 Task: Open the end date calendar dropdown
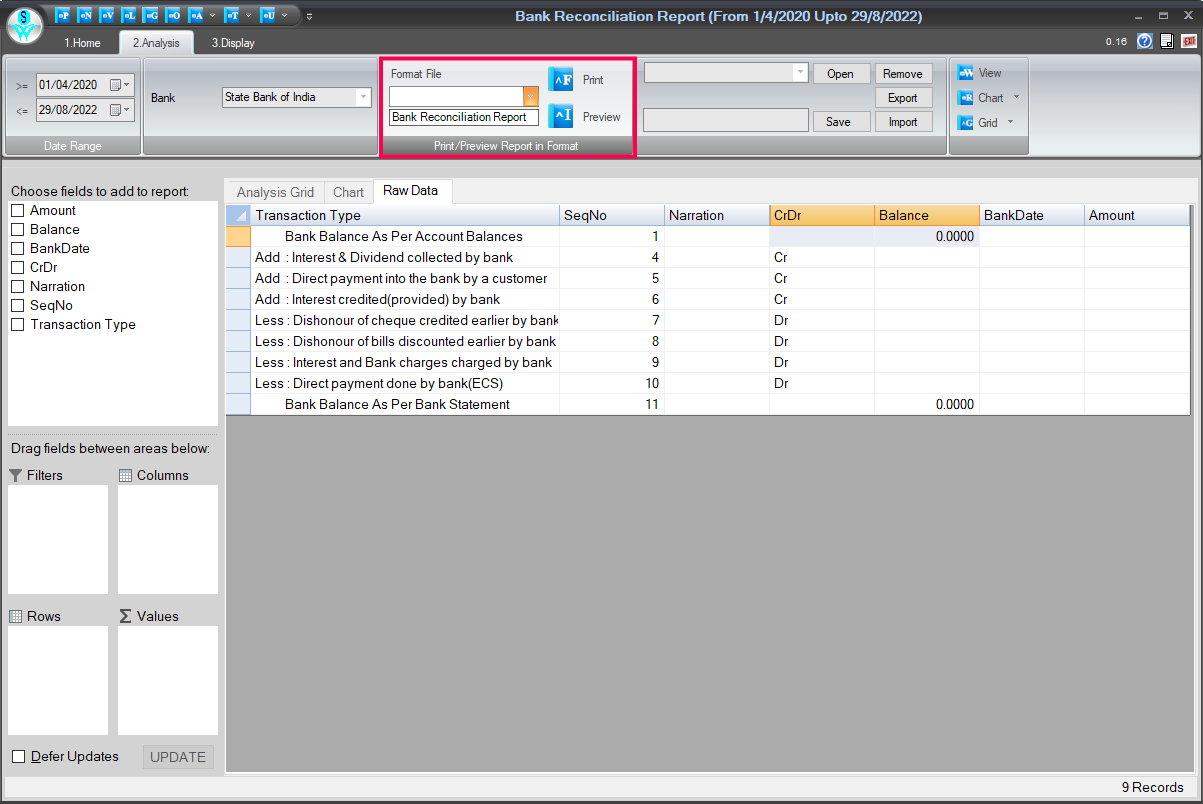coord(120,110)
